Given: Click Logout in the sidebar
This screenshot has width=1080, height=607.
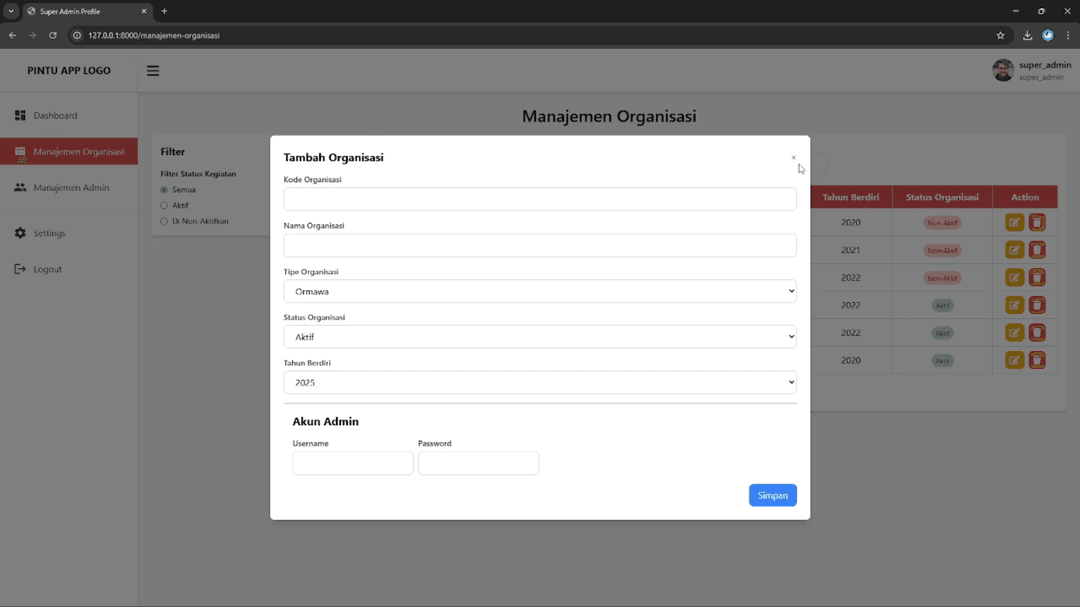Looking at the screenshot, I should [x=47, y=269].
